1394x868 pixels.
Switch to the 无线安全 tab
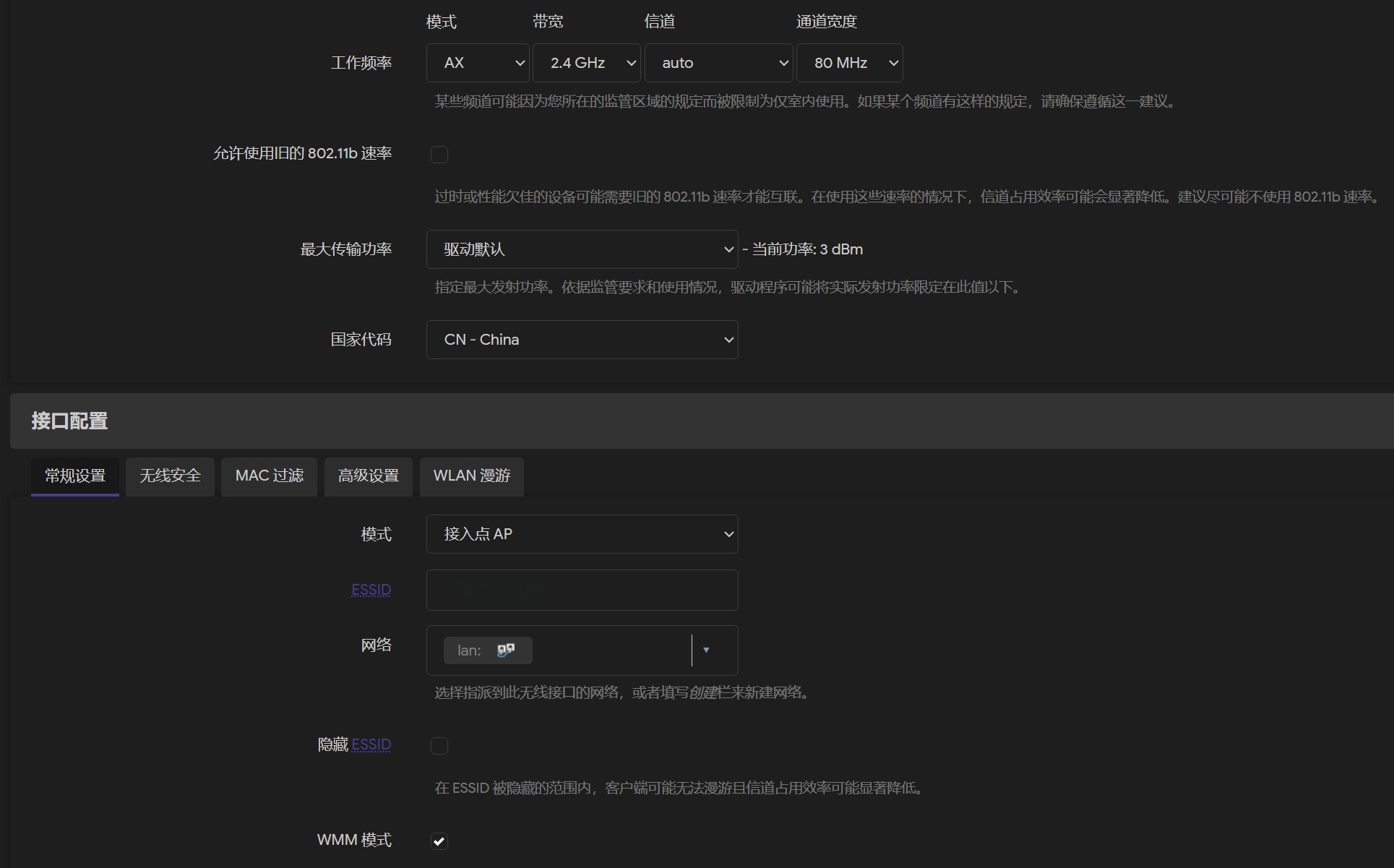click(169, 476)
